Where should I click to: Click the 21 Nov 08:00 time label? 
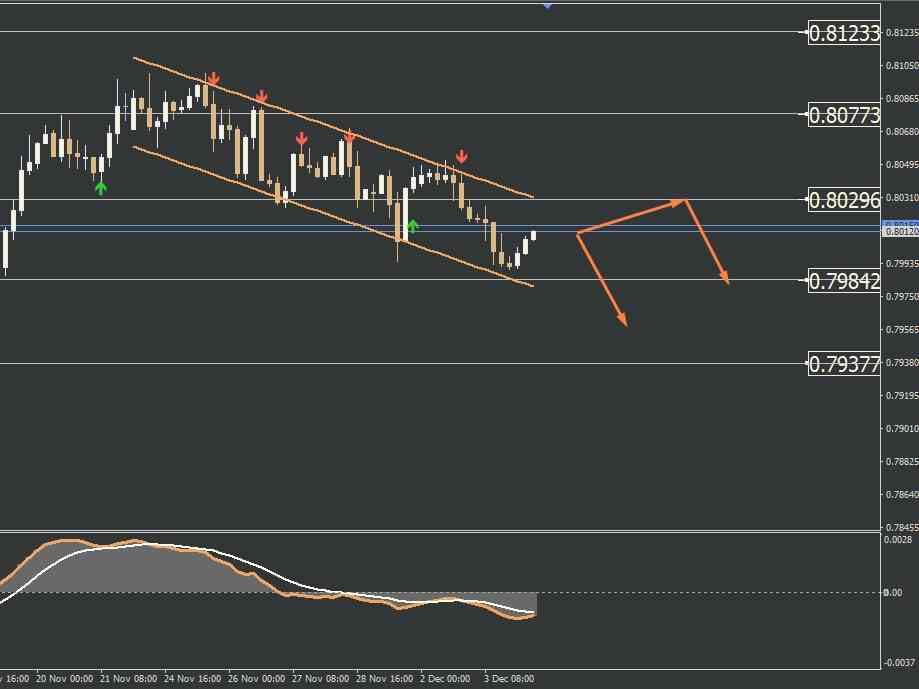[129, 678]
